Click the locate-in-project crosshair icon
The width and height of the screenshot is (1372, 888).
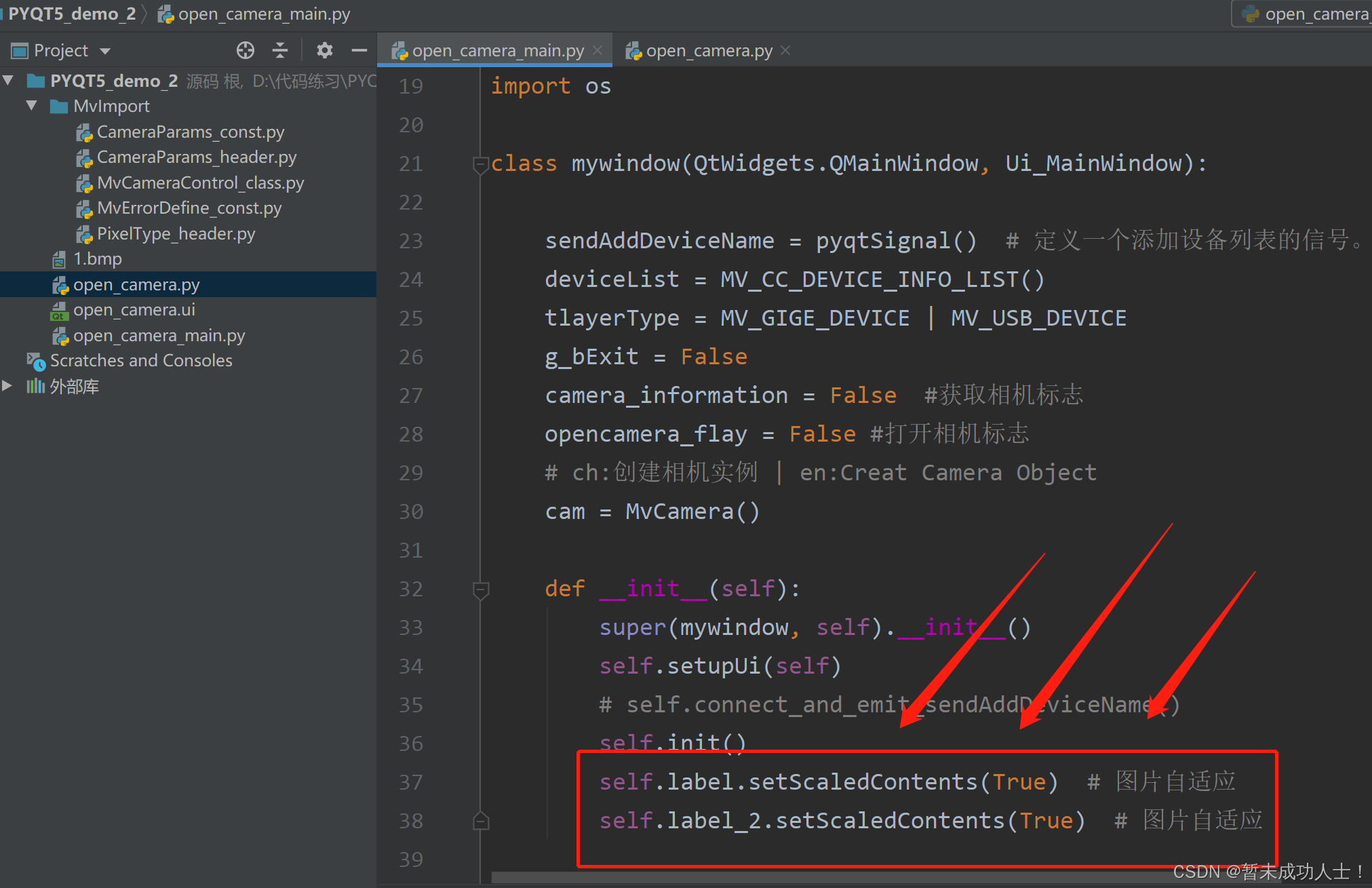246,50
